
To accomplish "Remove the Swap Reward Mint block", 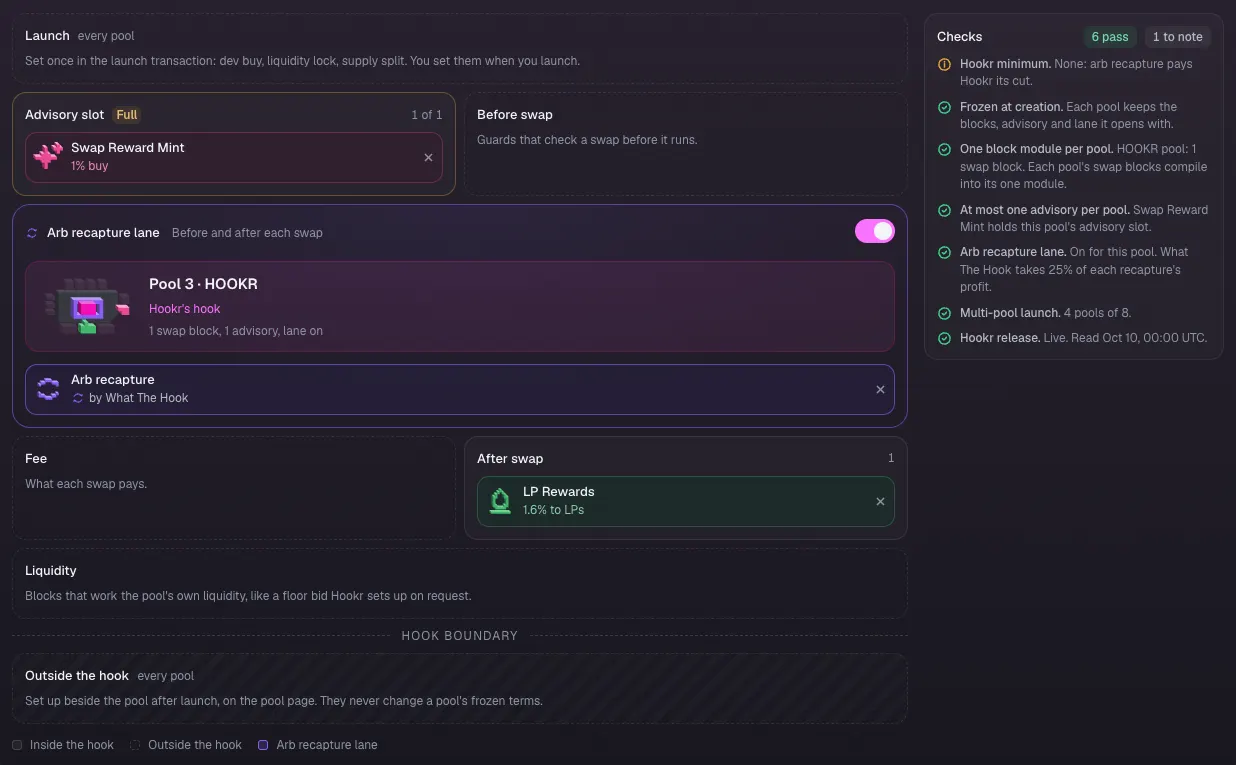I will (x=428, y=157).
